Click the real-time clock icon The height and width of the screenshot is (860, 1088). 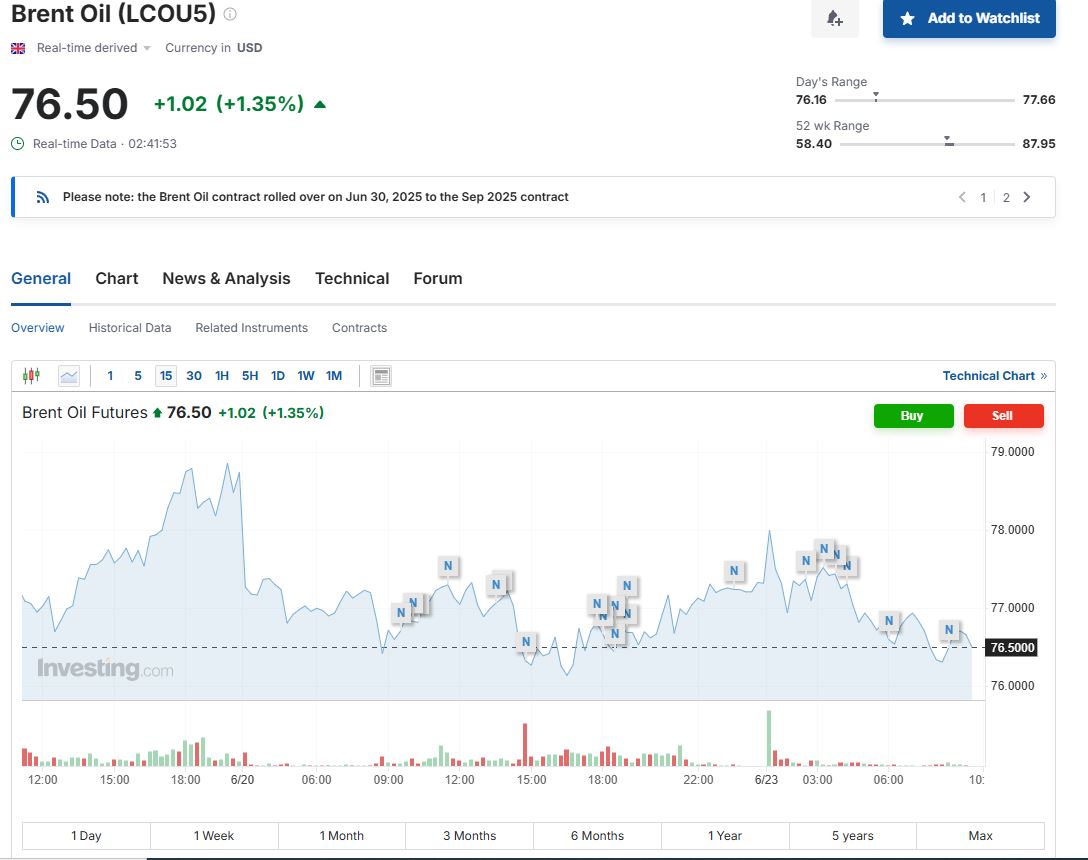(x=18, y=144)
